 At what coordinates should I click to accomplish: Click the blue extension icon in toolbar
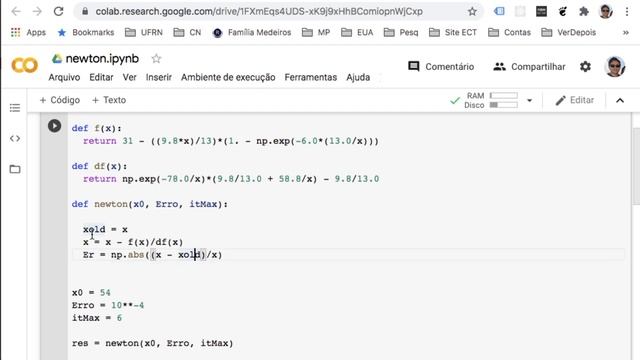499,11
